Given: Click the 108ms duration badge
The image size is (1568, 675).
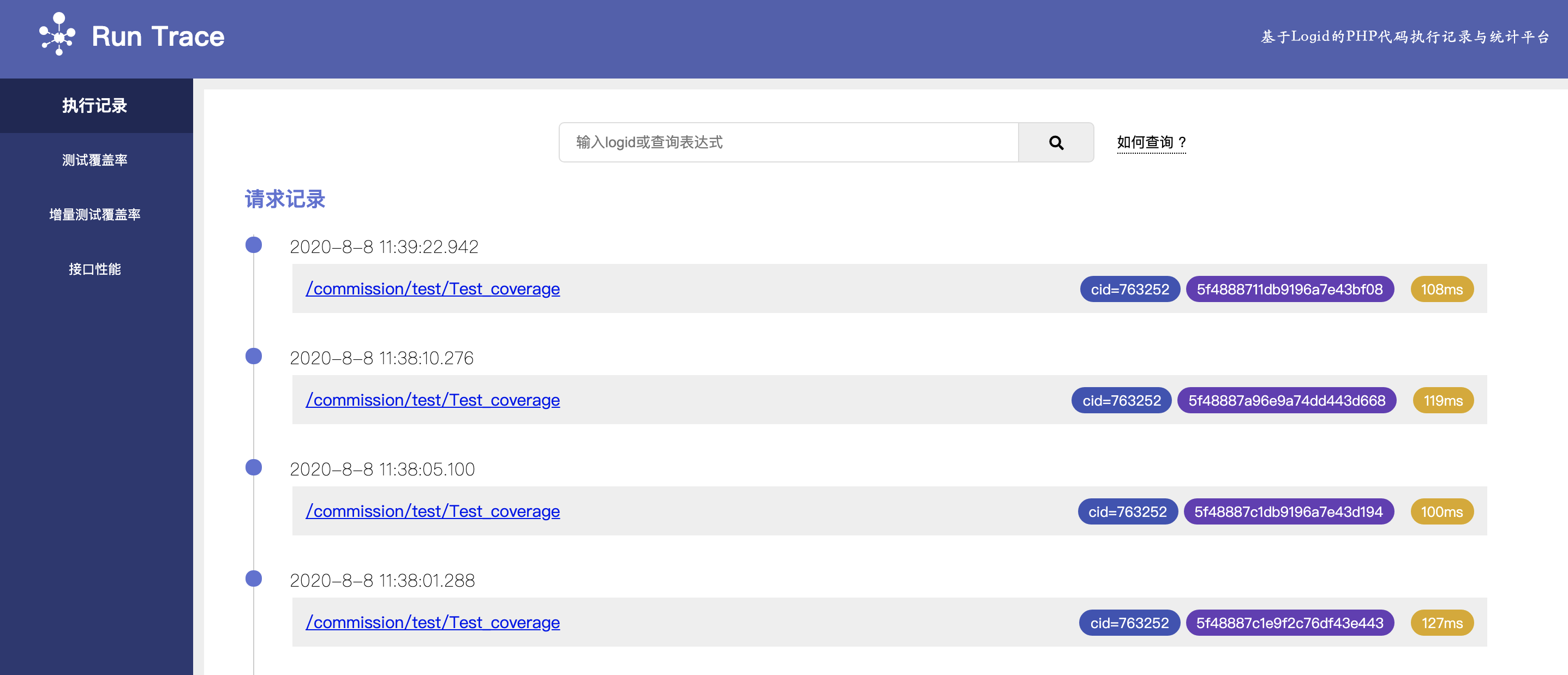Looking at the screenshot, I should [x=1441, y=290].
